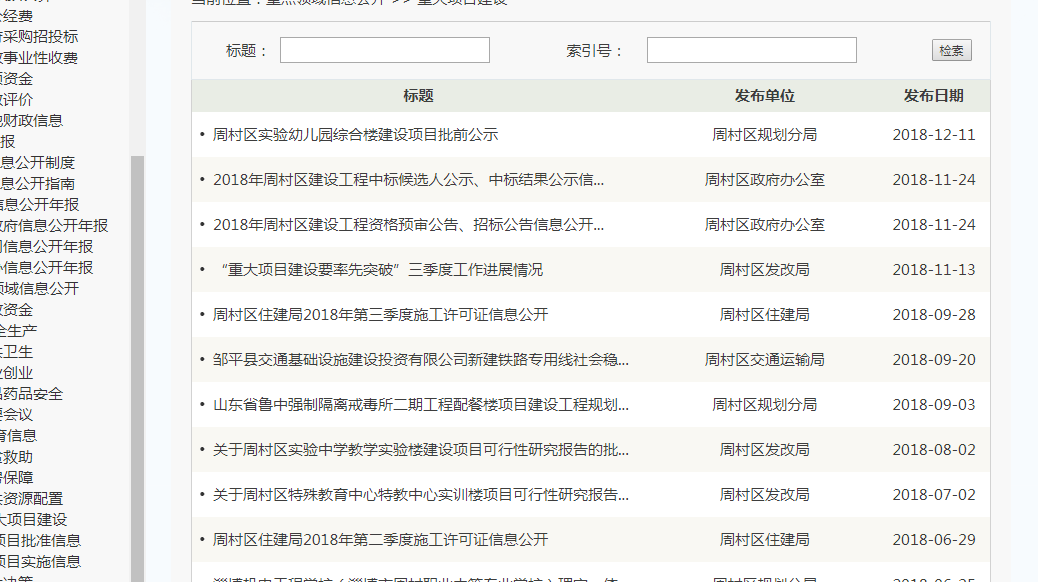Select sidebar item 财政信息
The width and height of the screenshot is (1038, 582).
point(32,121)
